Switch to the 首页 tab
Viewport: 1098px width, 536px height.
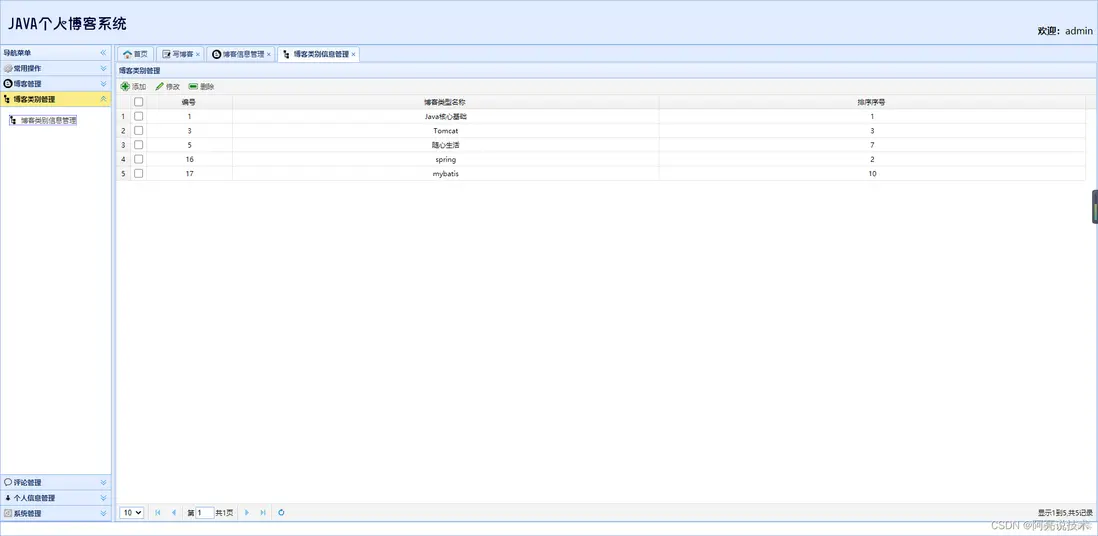(135, 54)
